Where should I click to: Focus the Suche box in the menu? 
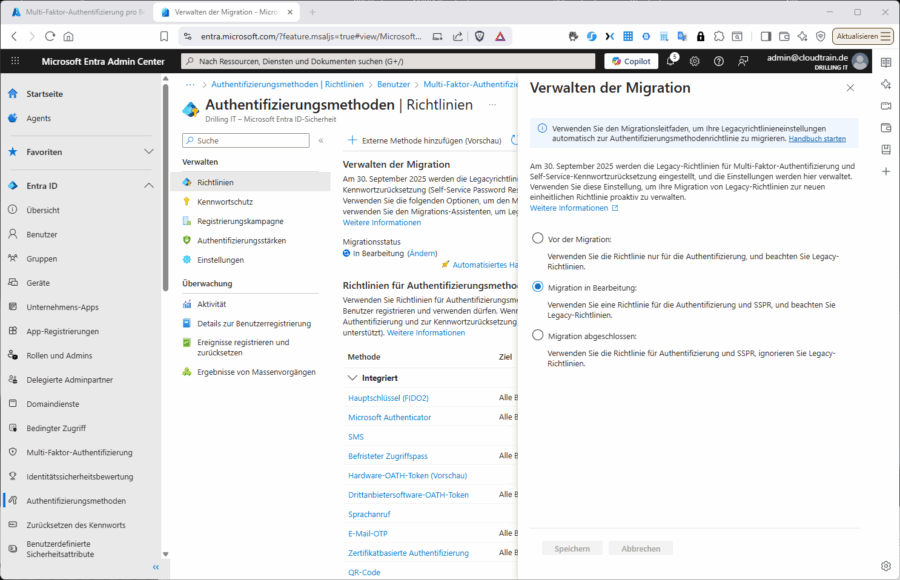pos(246,141)
